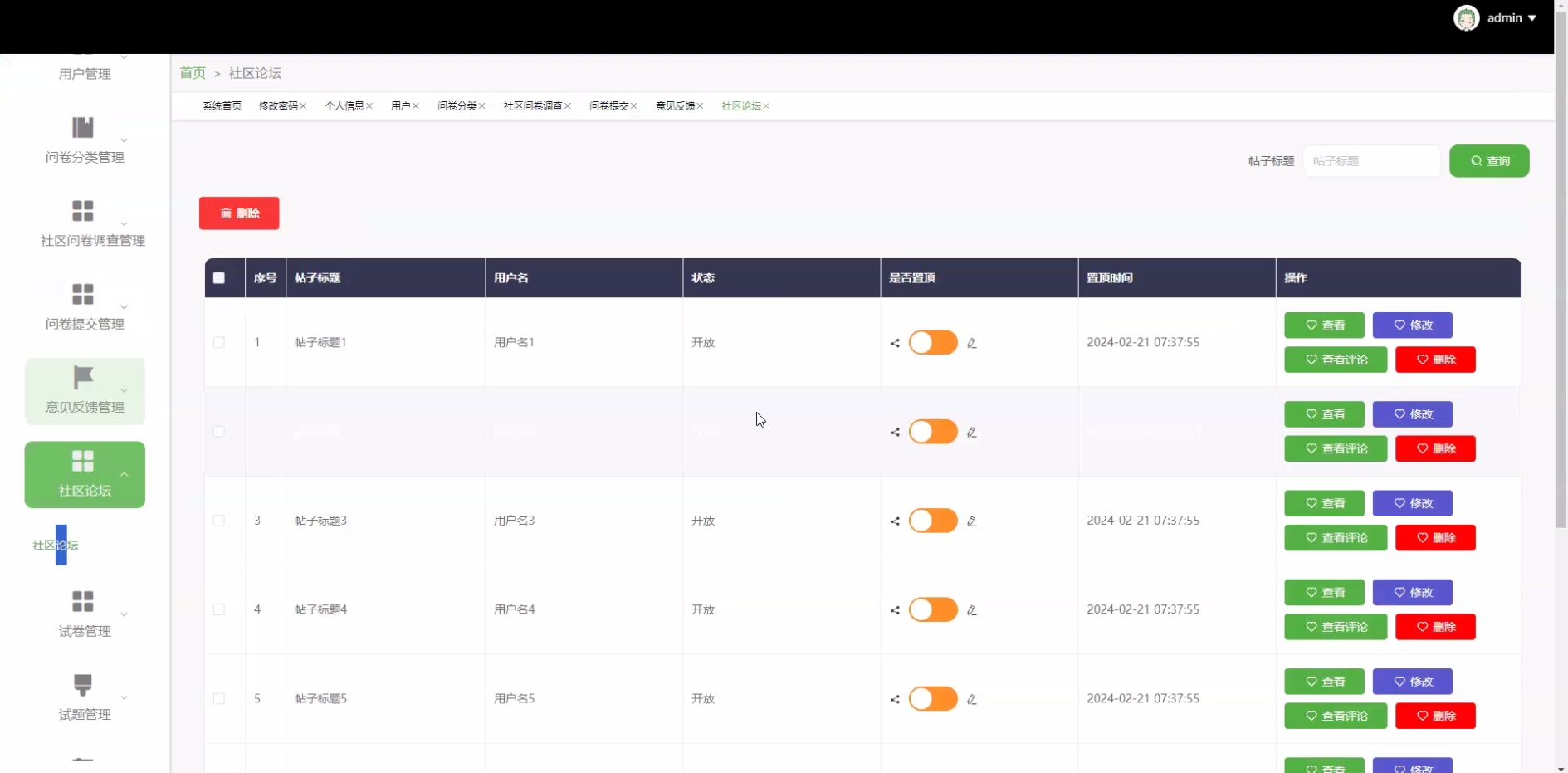
Task: Expand the 问卷分类管理 menu chevron
Action: pos(125,140)
